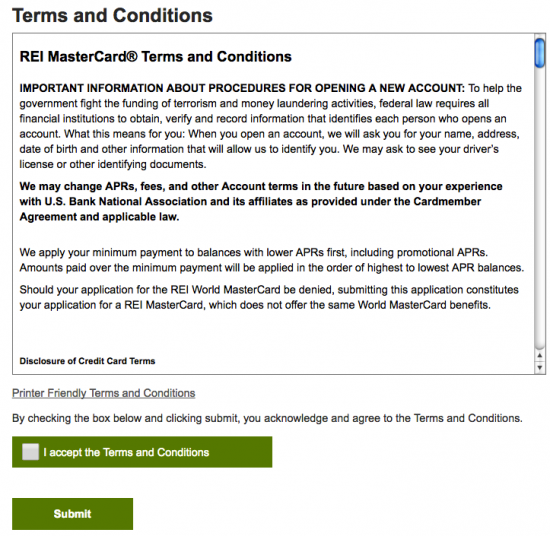
Task: Click the 'Should your application for the REI' paragraph
Action: (269, 297)
